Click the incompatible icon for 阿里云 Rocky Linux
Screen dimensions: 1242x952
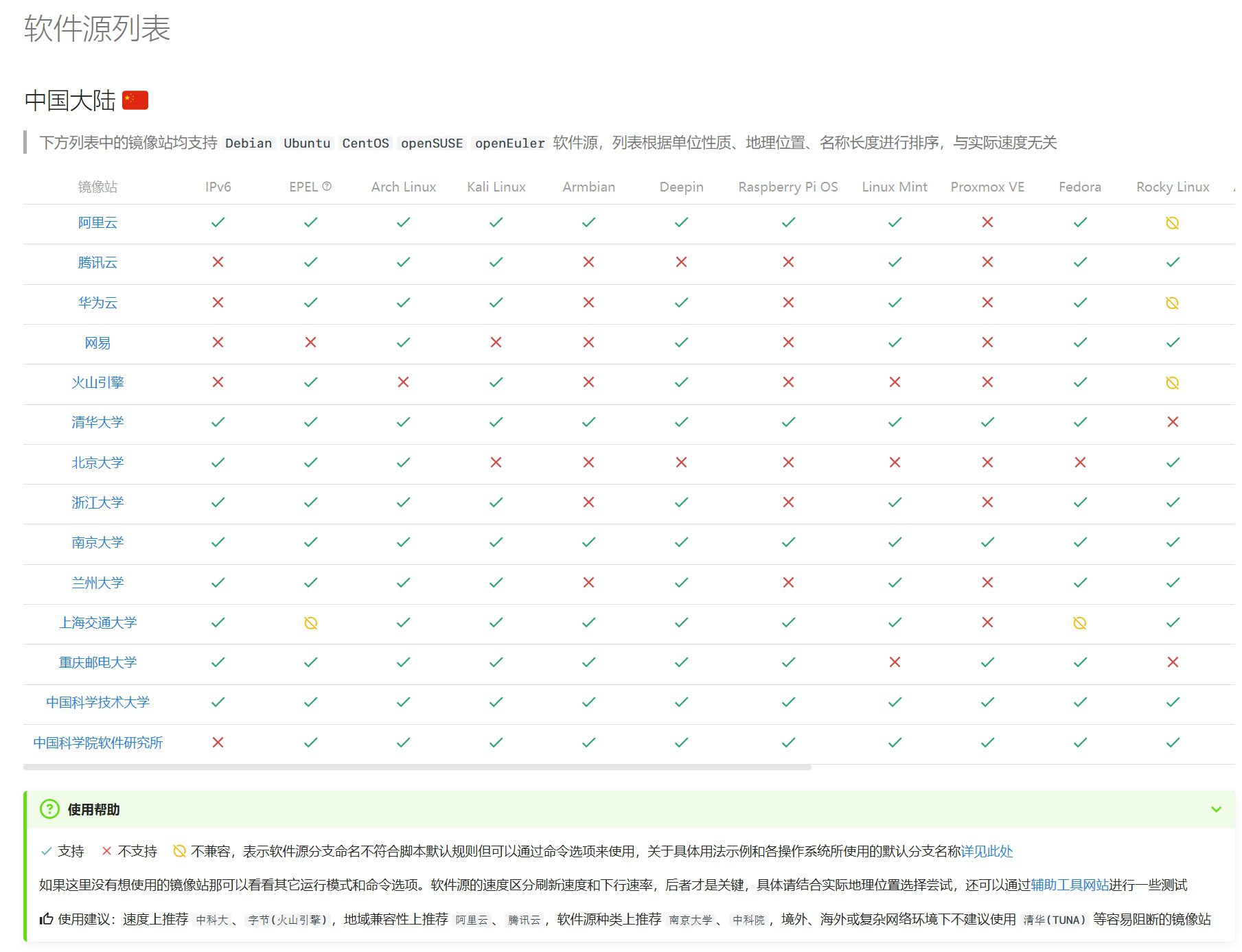click(x=1173, y=223)
